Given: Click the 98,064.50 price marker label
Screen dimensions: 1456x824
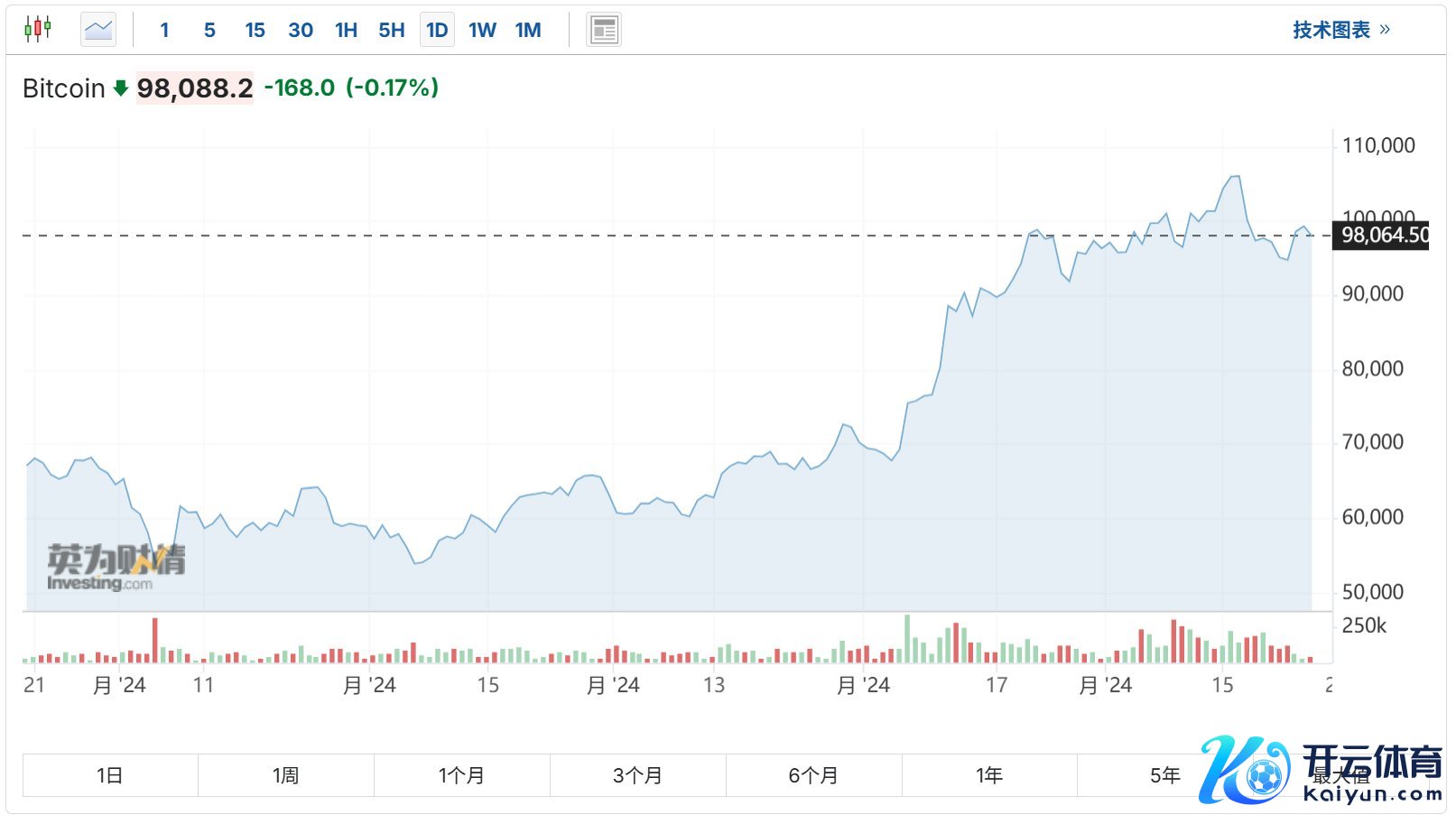Looking at the screenshot, I should click(x=1383, y=236).
